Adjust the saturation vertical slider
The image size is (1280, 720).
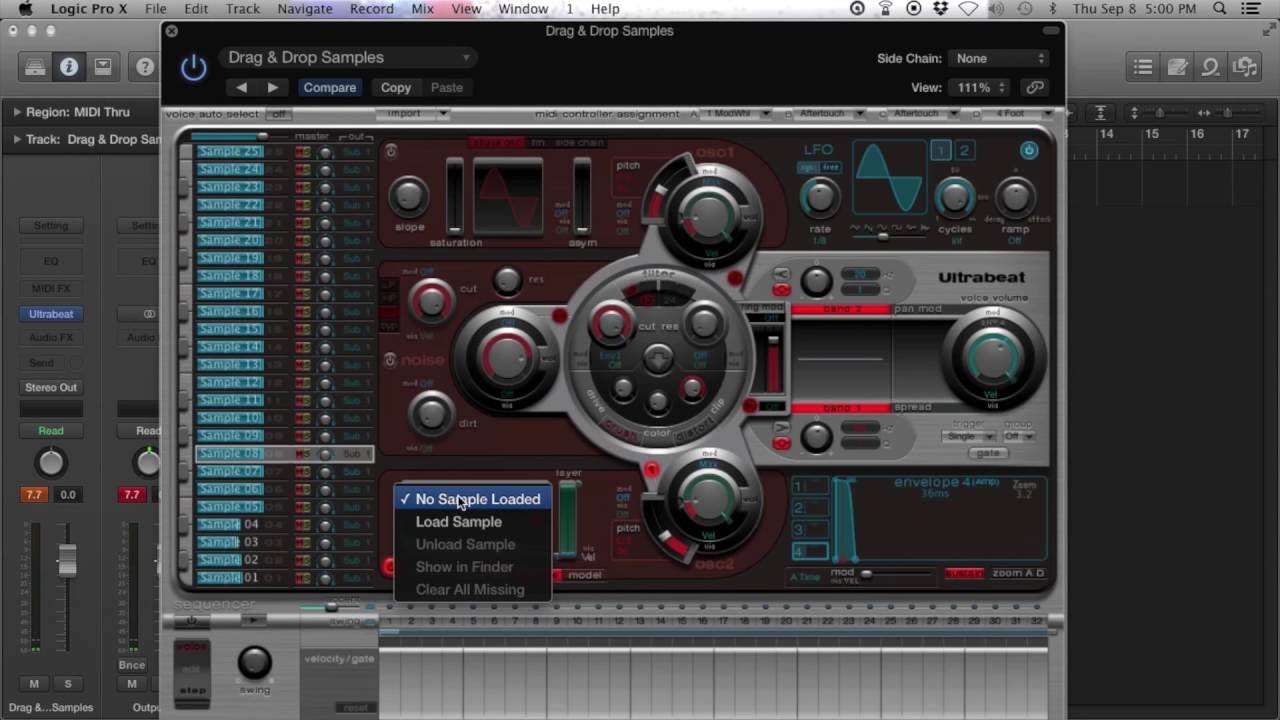click(x=455, y=195)
